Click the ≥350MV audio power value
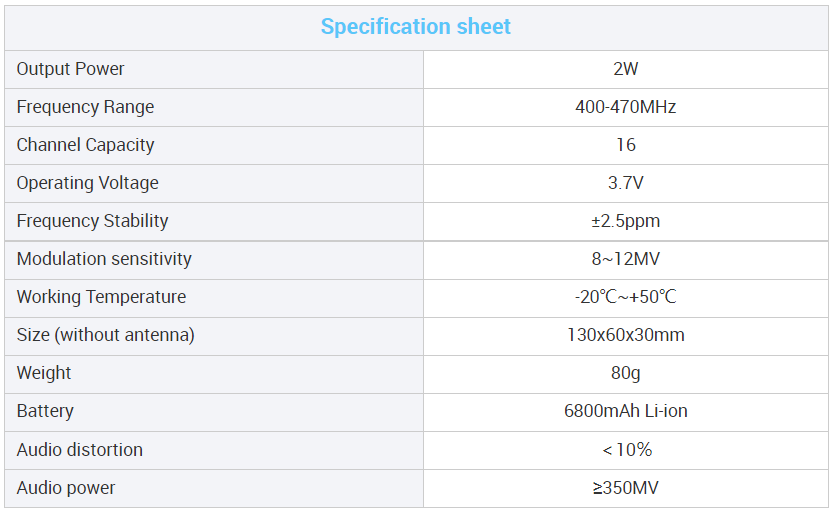Viewport: 832px width, 512px height. coord(626,488)
